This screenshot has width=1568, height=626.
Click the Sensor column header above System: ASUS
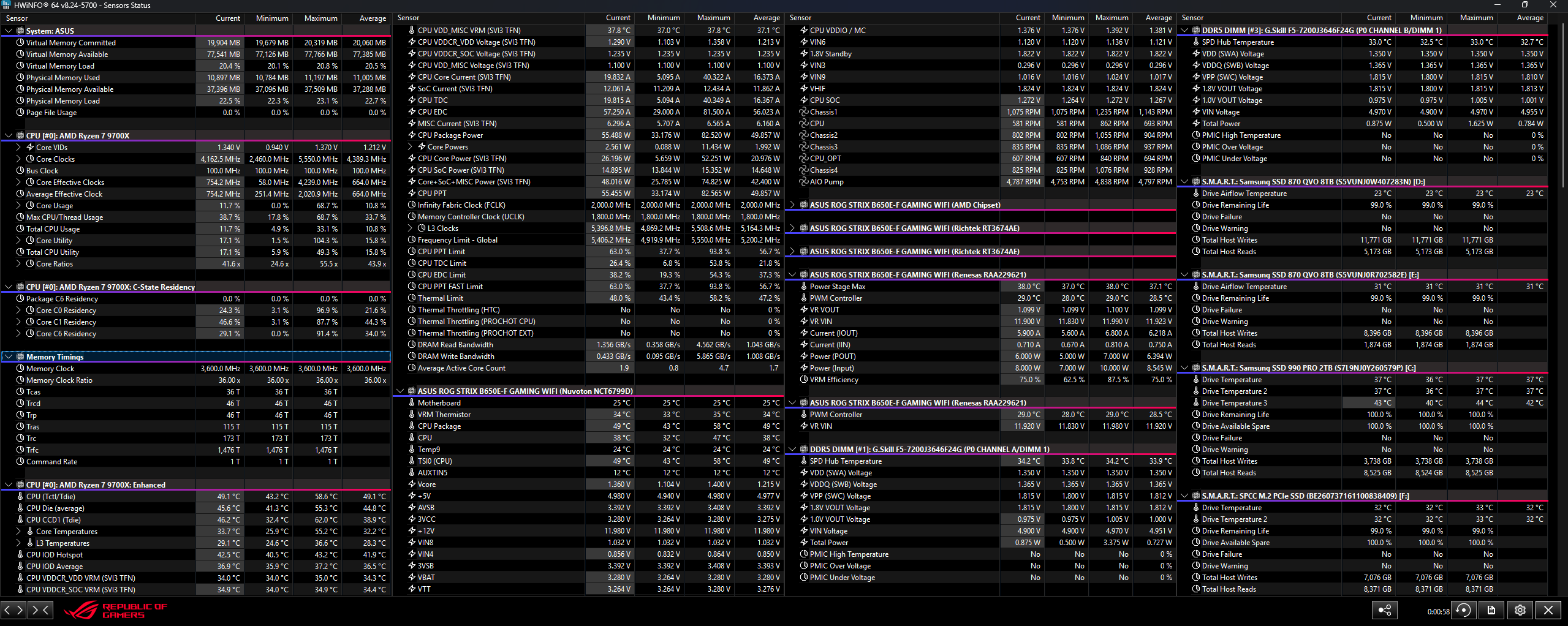pos(98,18)
